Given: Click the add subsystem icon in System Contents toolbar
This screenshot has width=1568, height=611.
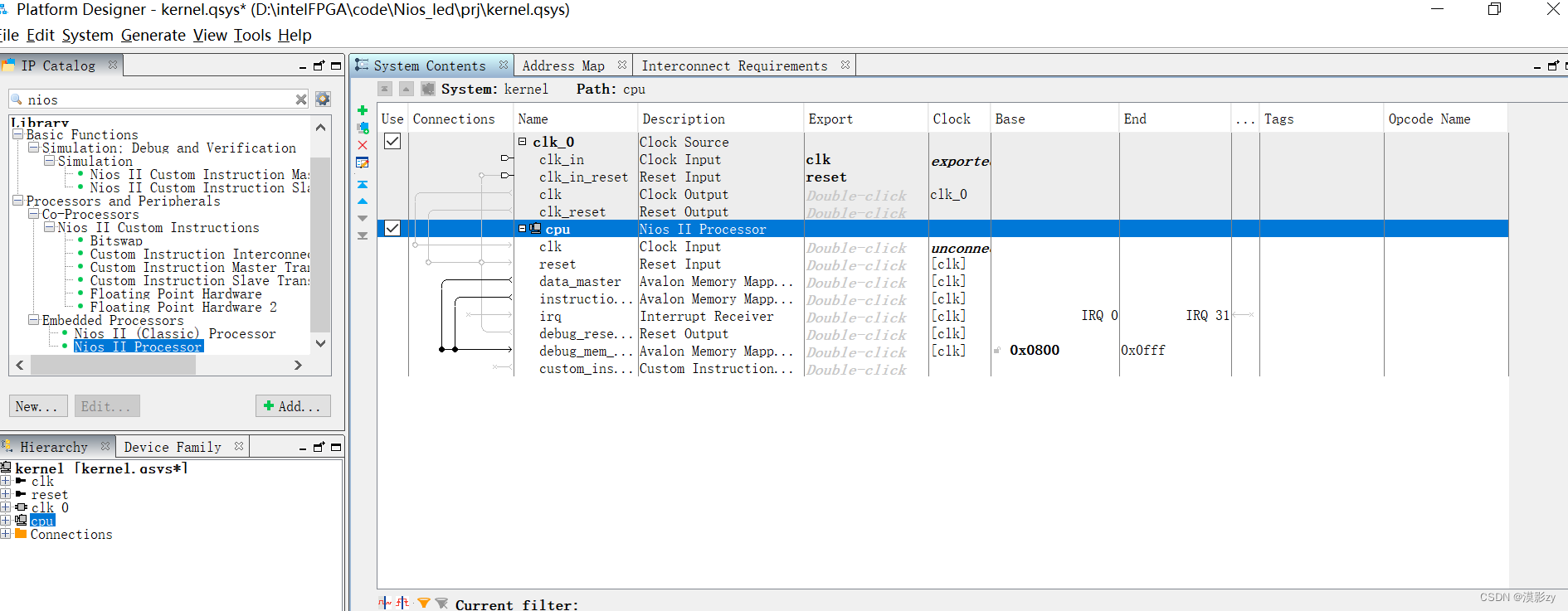Looking at the screenshot, I should coord(363,128).
